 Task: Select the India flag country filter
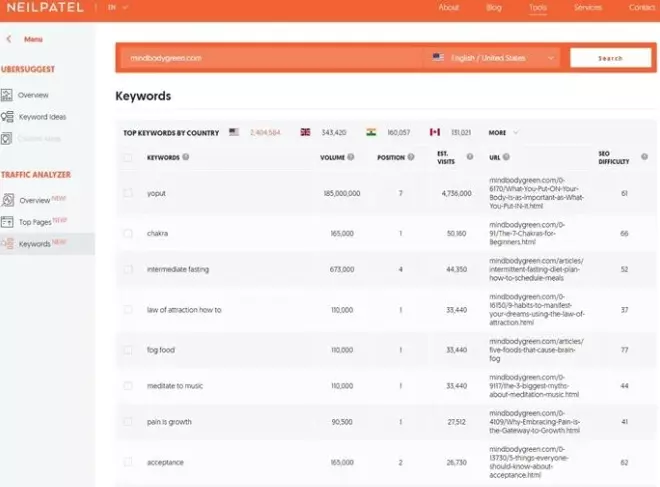pyautogui.click(x=370, y=132)
